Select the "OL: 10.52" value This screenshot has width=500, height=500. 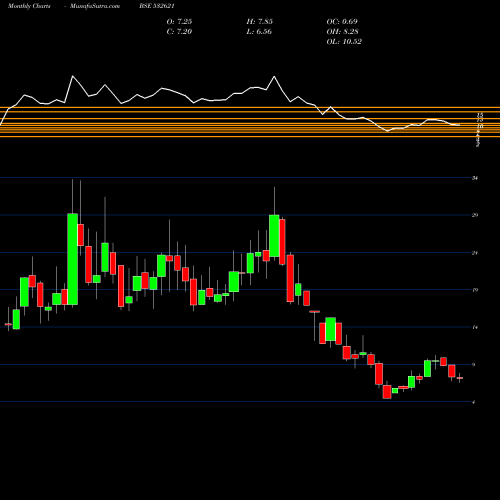pyautogui.click(x=344, y=42)
